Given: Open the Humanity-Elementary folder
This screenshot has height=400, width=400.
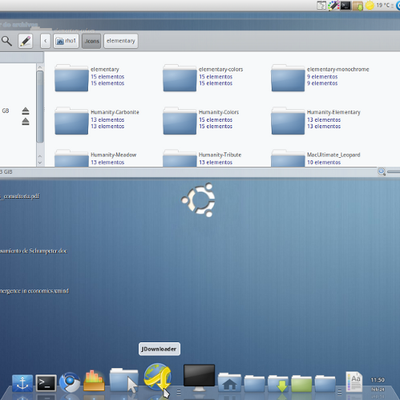Looking at the screenshot, I should [288, 121].
